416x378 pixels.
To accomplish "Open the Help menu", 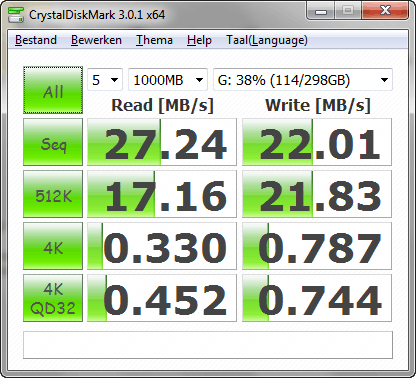I will (199, 40).
